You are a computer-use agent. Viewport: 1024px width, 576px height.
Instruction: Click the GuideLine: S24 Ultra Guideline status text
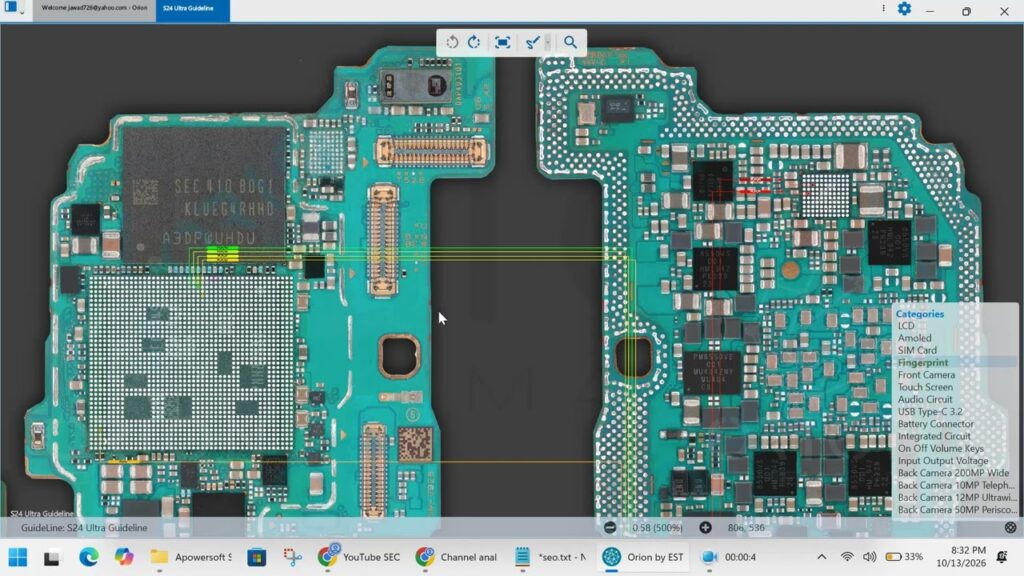84,528
